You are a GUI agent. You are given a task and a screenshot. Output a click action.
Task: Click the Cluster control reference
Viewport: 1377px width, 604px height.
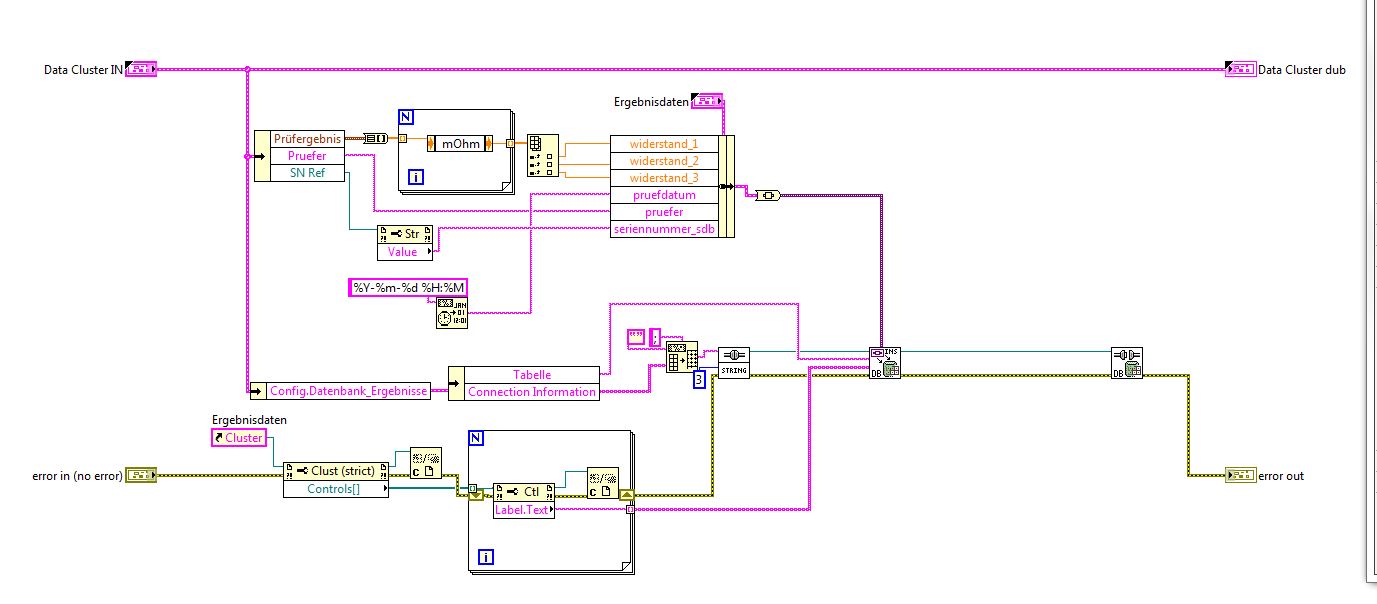[x=238, y=438]
